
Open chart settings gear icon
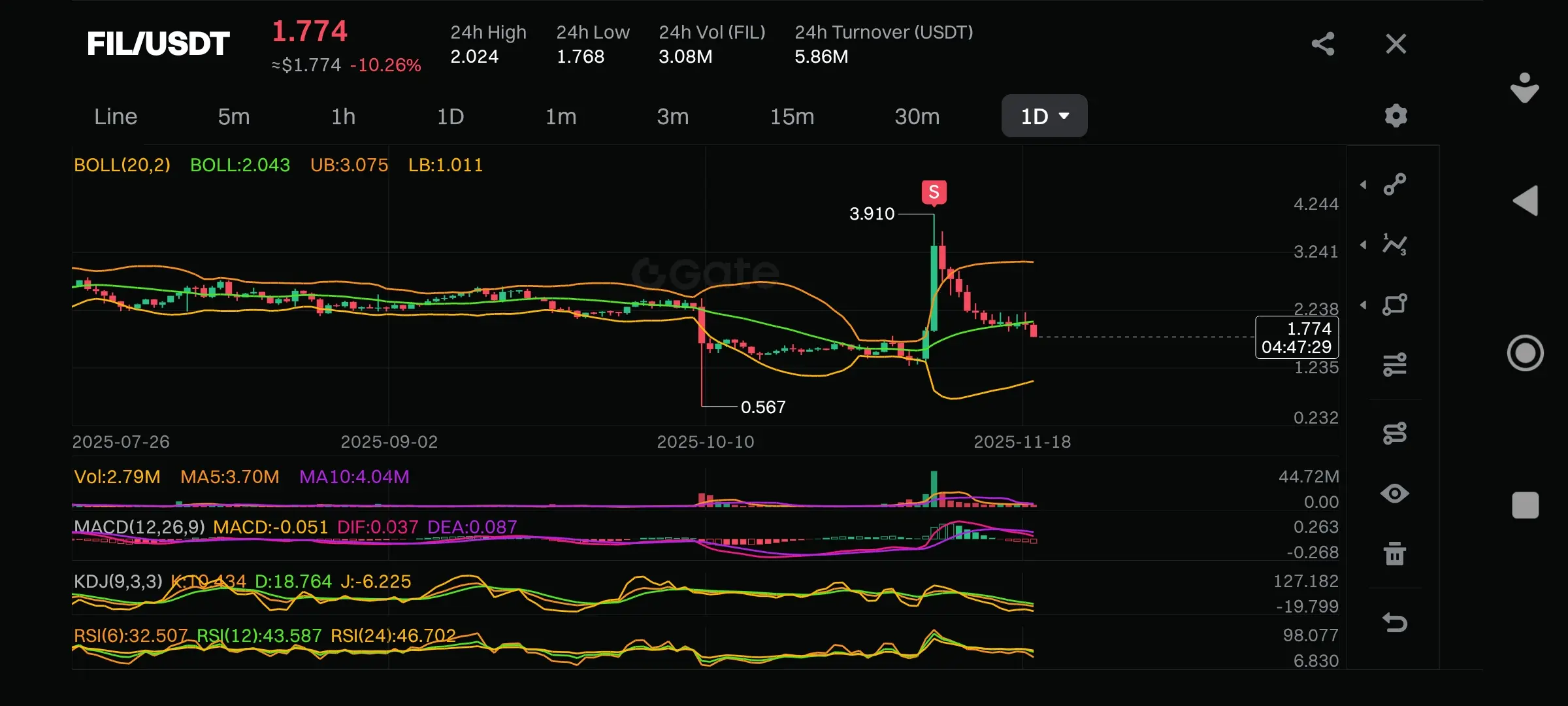click(1396, 116)
